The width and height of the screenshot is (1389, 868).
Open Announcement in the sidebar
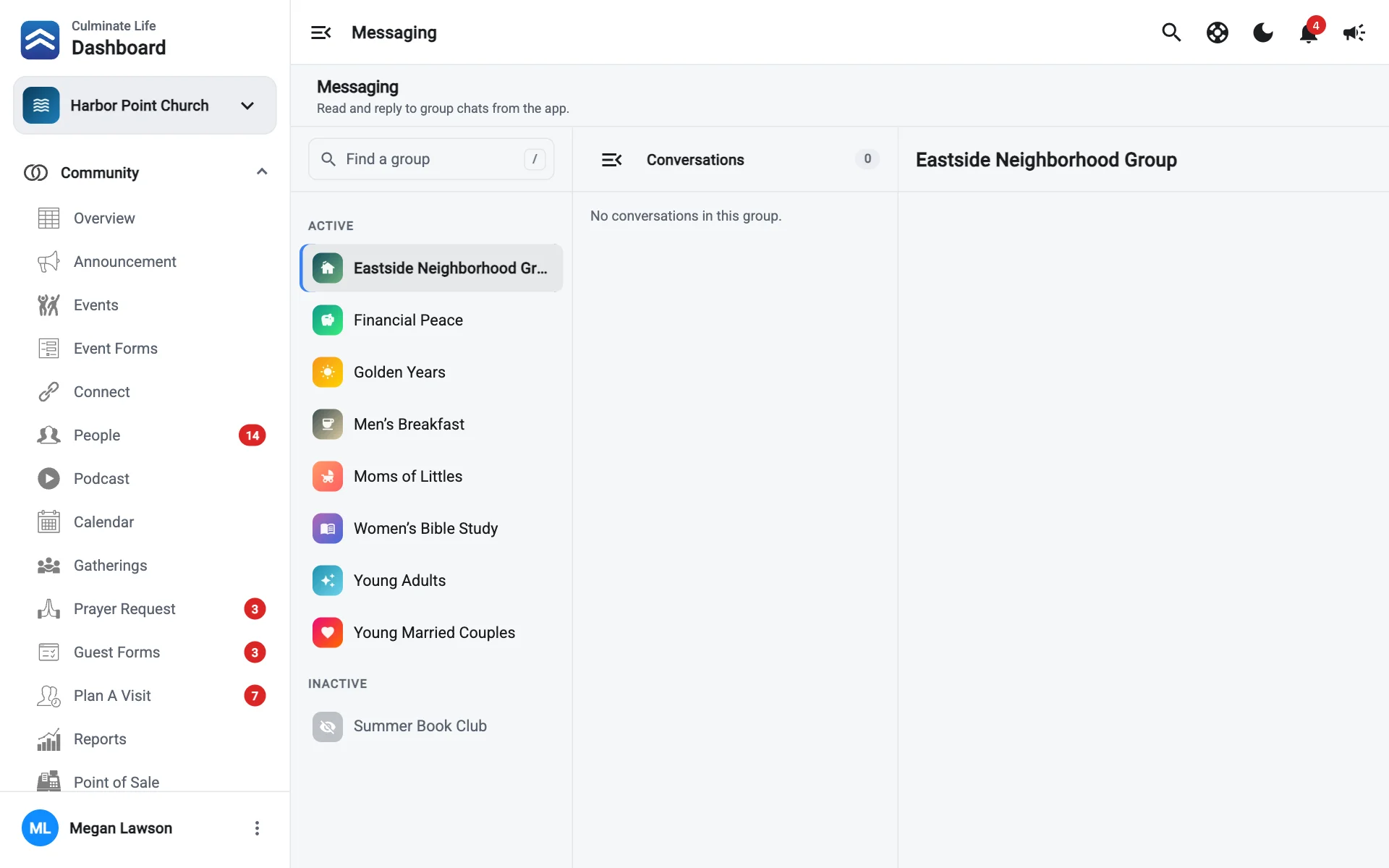click(x=124, y=262)
